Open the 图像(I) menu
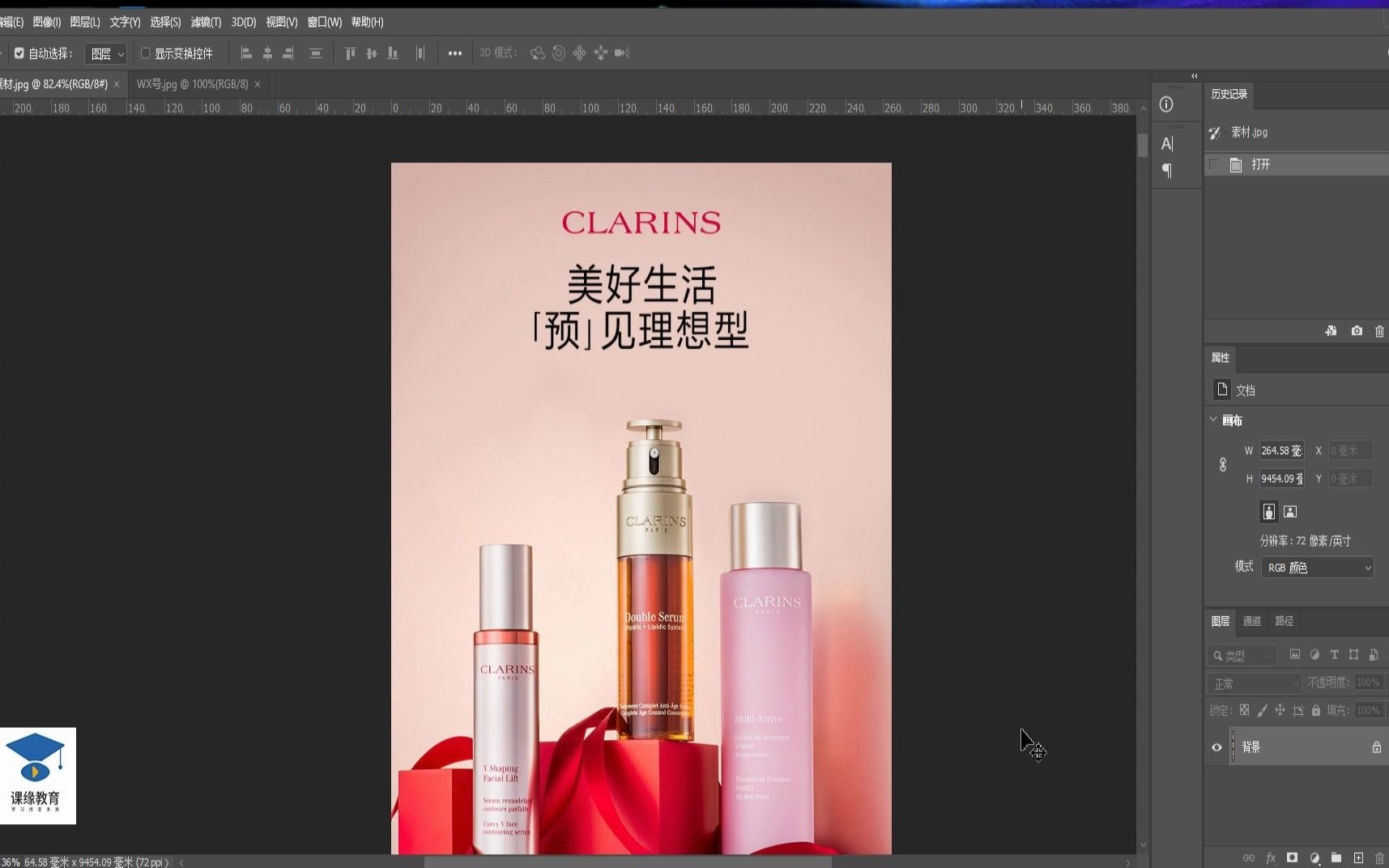This screenshot has height=868, width=1389. click(x=46, y=22)
